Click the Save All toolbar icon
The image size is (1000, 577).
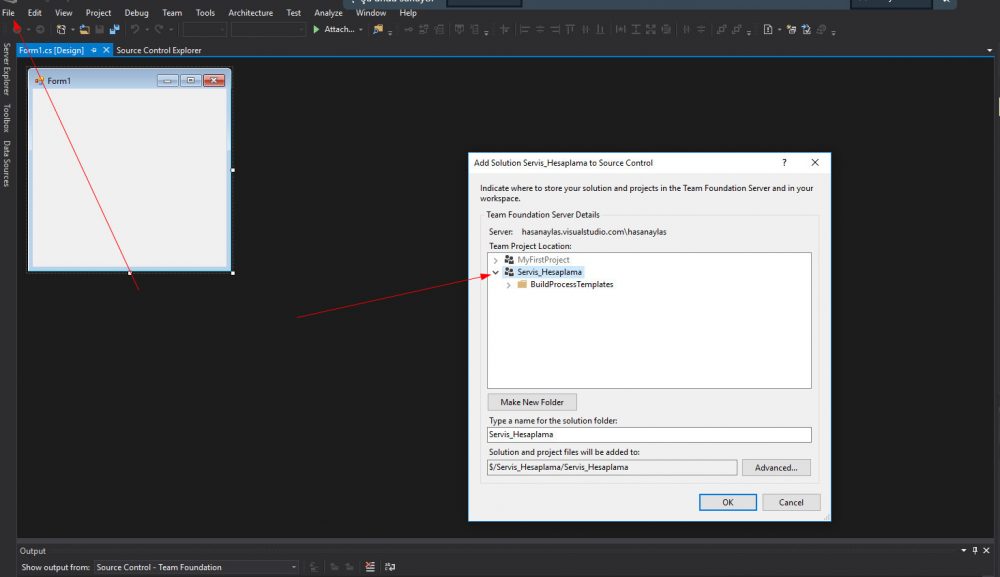tap(114, 29)
